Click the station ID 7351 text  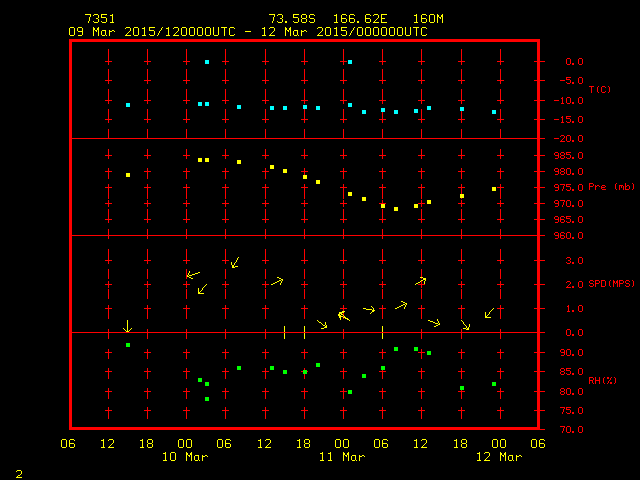pyautogui.click(x=100, y=19)
